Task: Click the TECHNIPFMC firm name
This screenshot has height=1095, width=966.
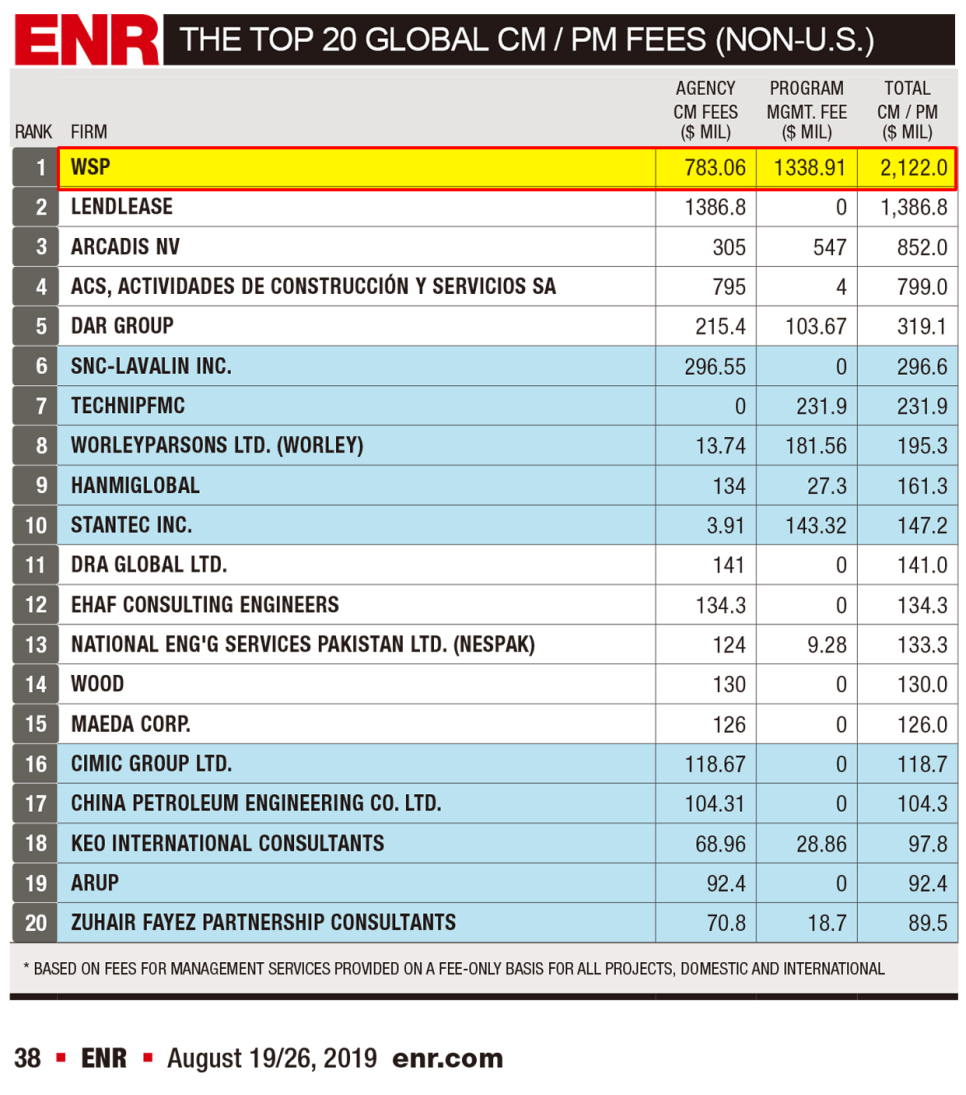Action: [128, 406]
